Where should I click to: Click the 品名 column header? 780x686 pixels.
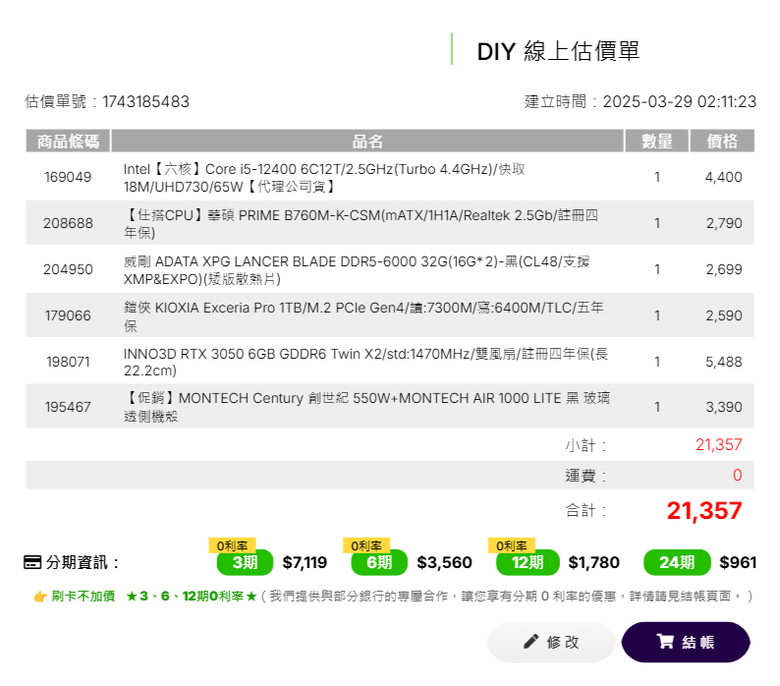coord(368,141)
